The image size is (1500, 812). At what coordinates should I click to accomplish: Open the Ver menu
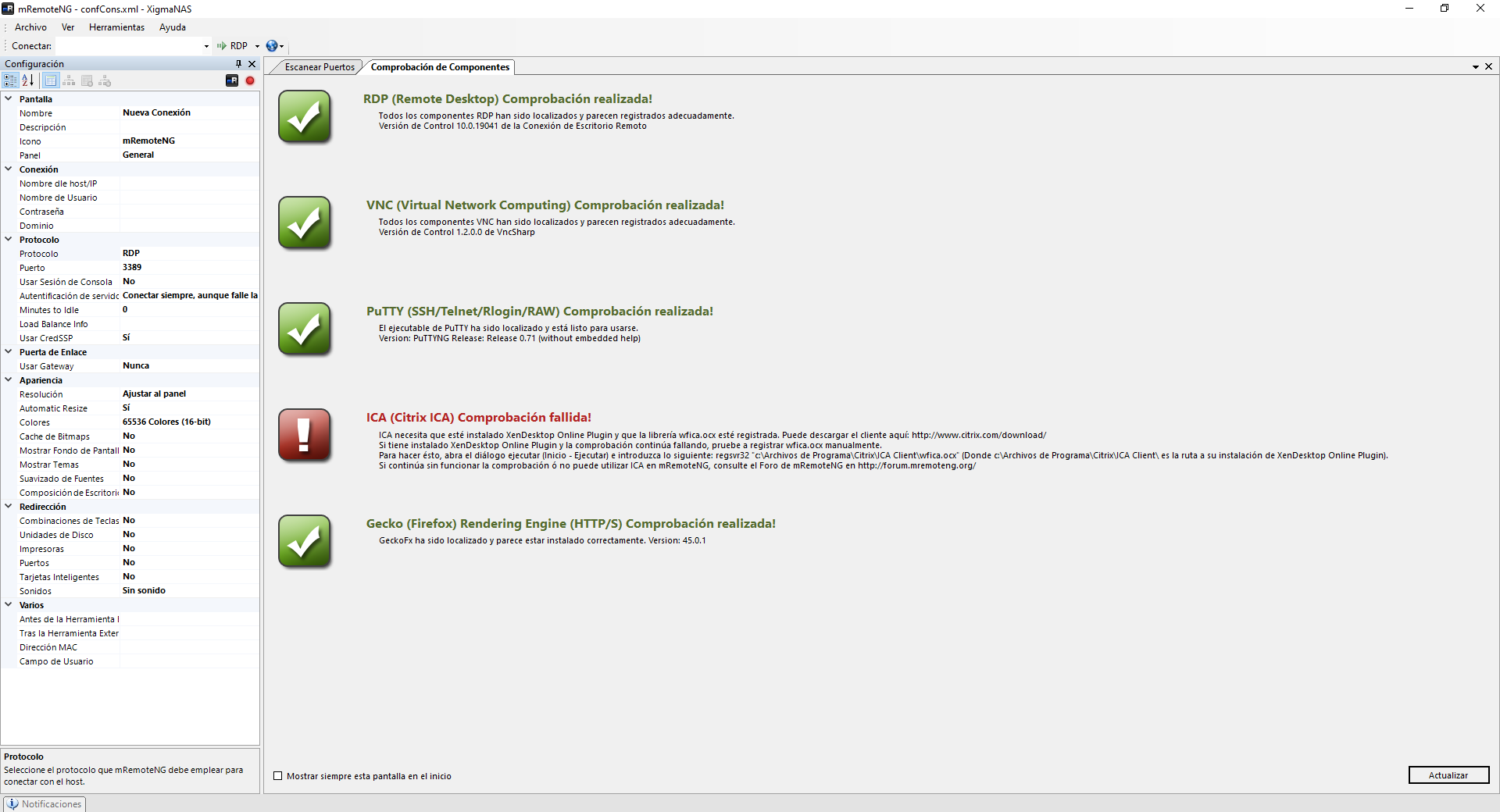pyautogui.click(x=68, y=27)
